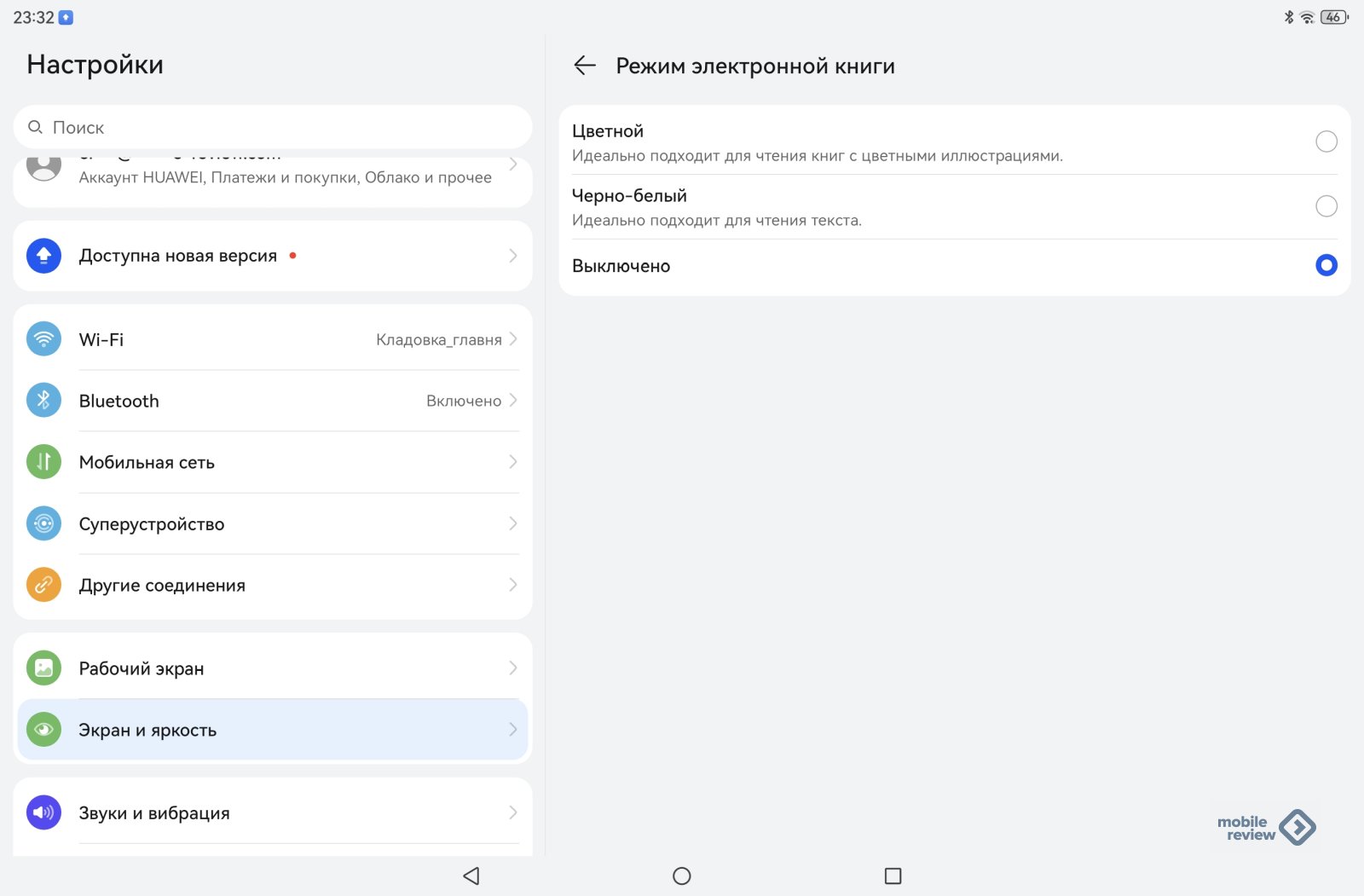Tap the green Мобильная сеть icon
Viewport: 1364px width, 896px height.
(43, 462)
